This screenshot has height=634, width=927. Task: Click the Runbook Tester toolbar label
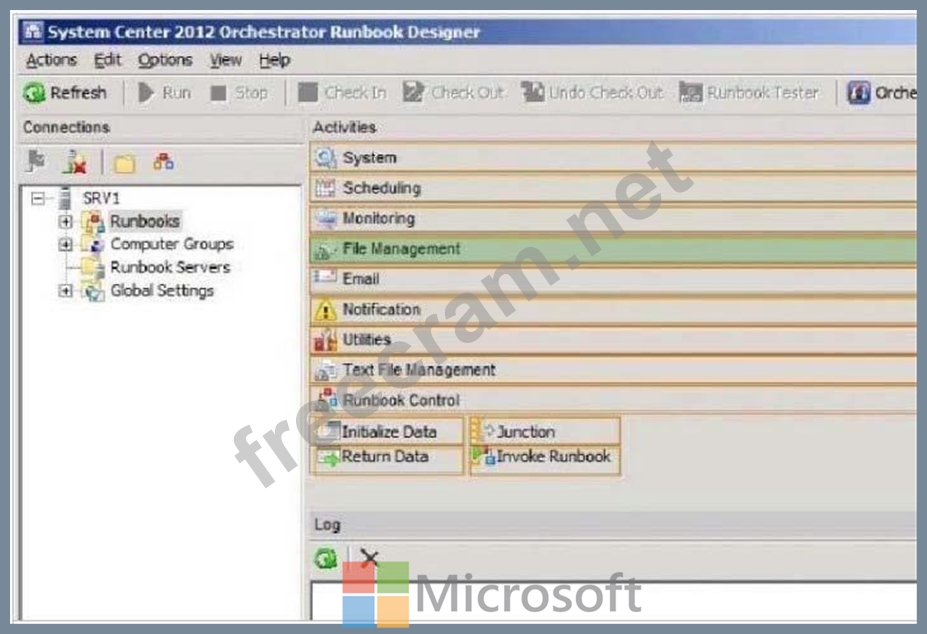763,93
